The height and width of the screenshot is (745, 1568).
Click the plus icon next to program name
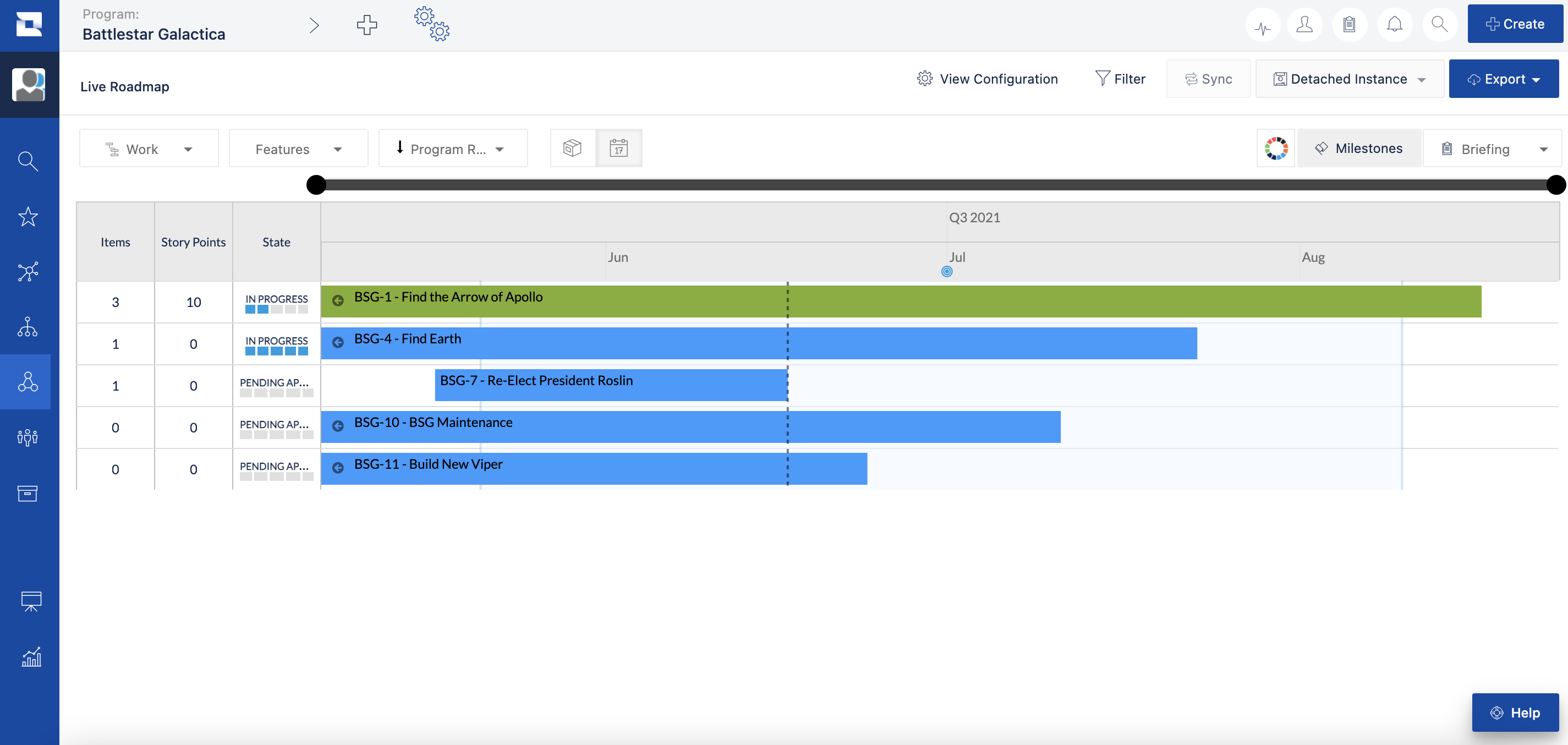click(x=366, y=25)
